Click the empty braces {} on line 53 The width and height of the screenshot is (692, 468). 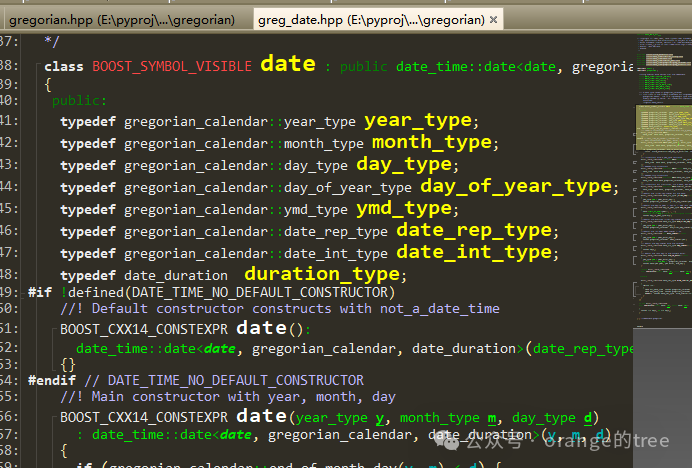click(68, 365)
